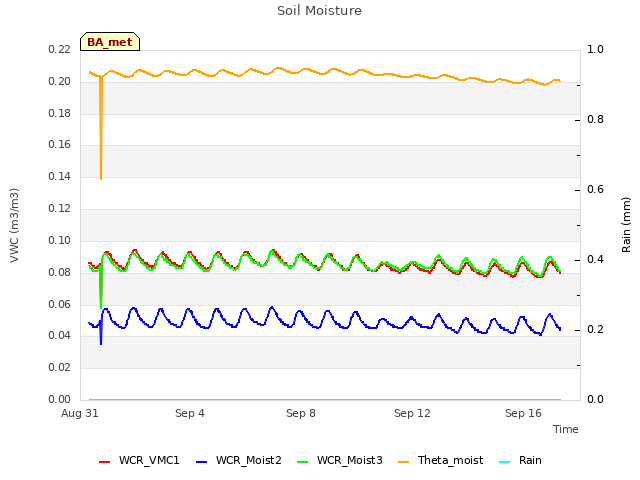Click the 0.4 rain axis value

(595, 260)
